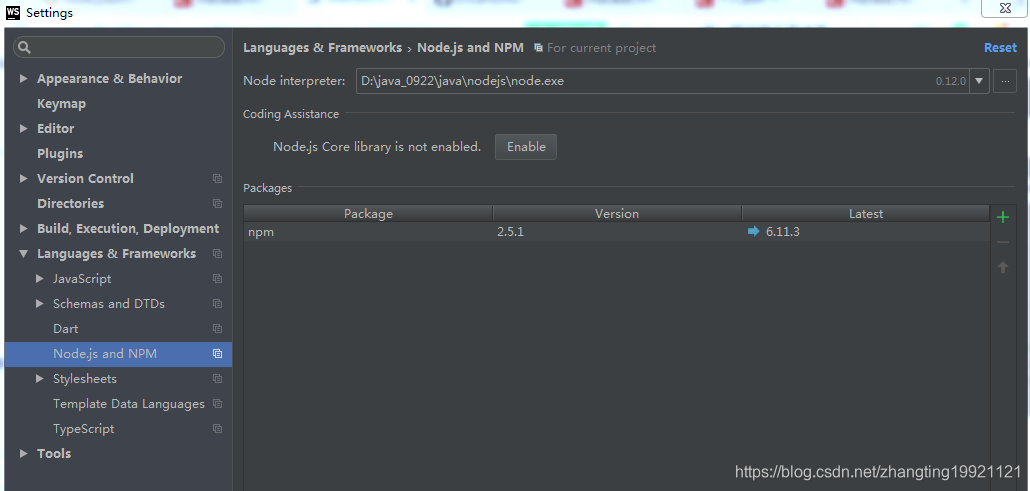1030x491 pixels.
Task: Click in the settings search field
Action: pos(119,47)
